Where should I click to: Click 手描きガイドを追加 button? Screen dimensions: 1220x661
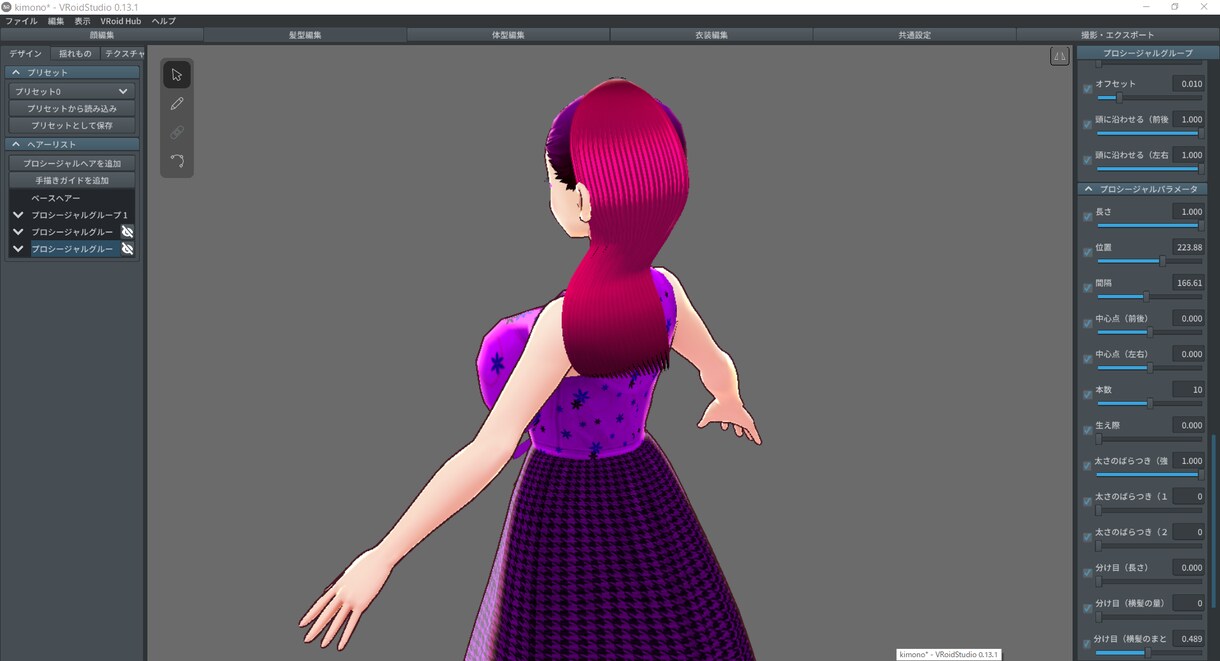72,180
